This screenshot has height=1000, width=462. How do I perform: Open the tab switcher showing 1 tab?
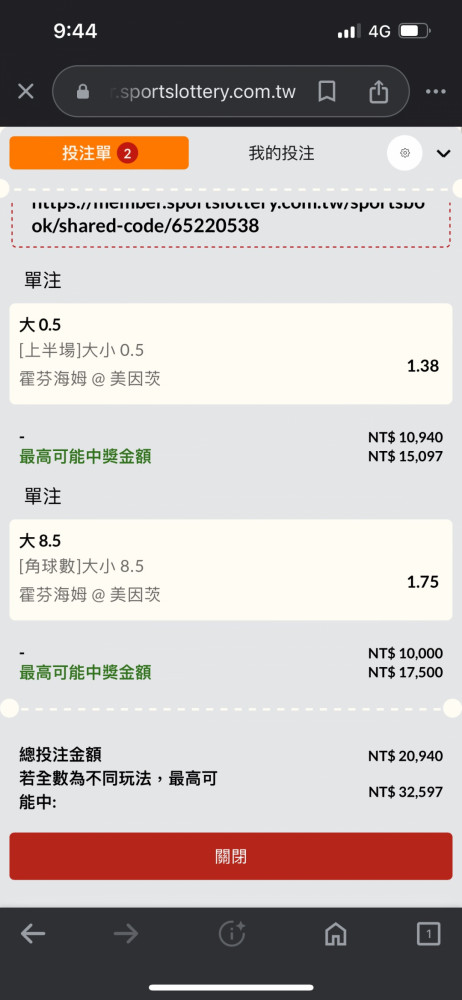pyautogui.click(x=428, y=934)
